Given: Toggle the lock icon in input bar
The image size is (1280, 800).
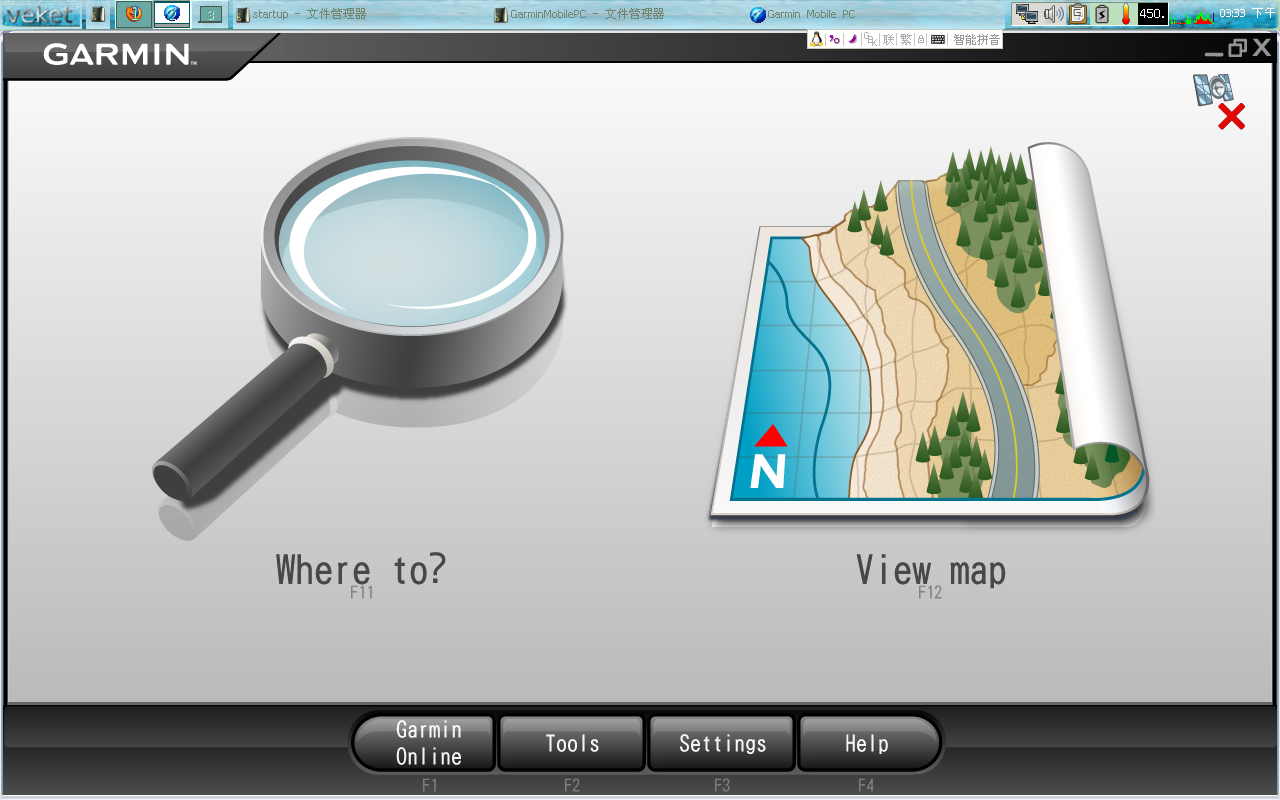Looking at the screenshot, I should [921, 39].
